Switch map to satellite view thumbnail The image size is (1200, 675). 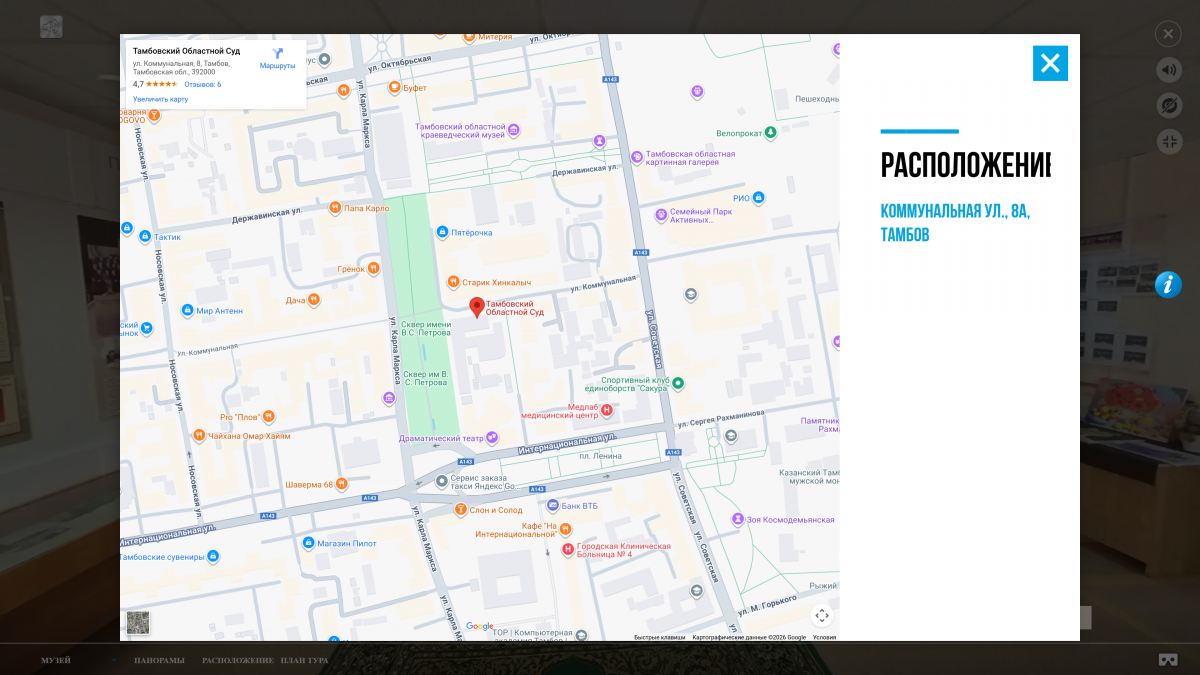click(x=138, y=622)
